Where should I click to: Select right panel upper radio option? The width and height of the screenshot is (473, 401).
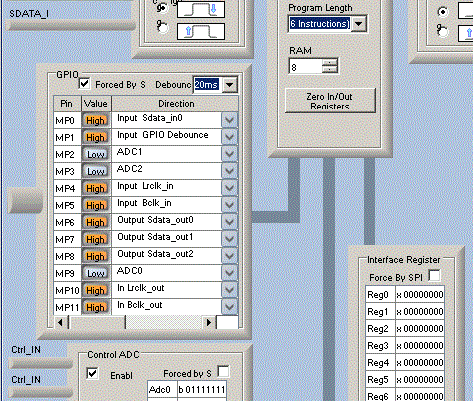pos(443,12)
